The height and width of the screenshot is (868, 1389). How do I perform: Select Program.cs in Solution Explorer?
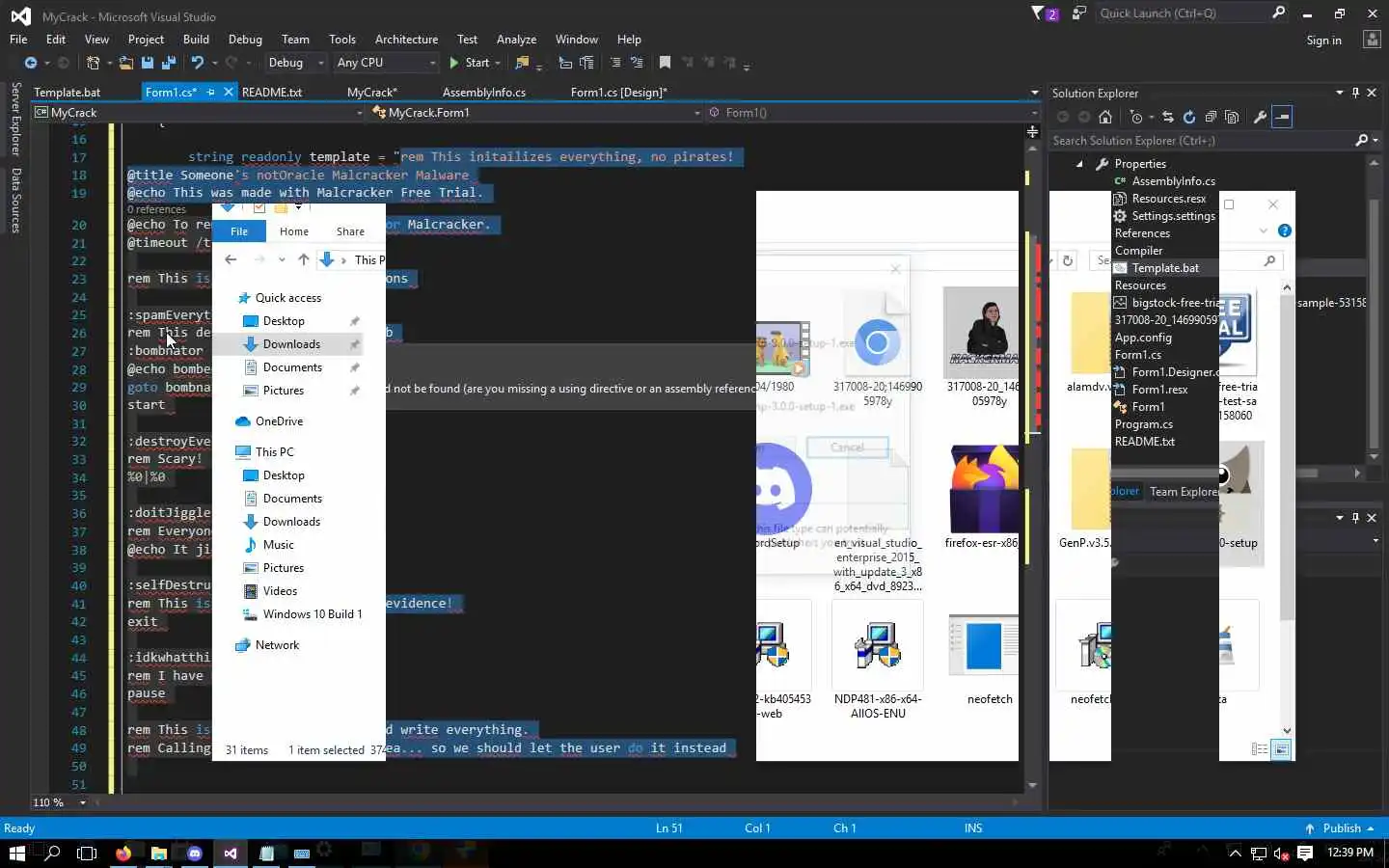click(1144, 424)
